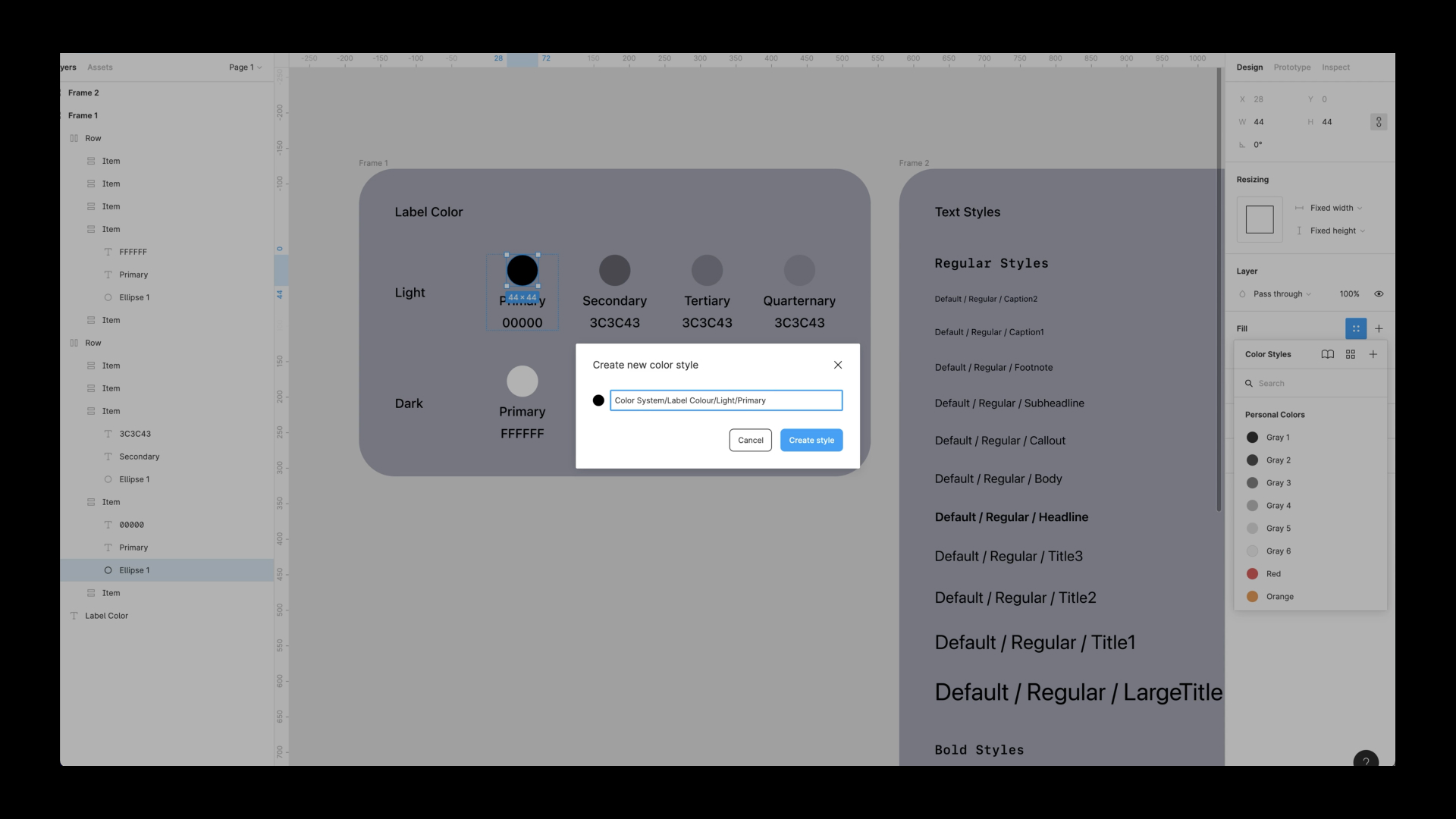Close the Create new color style dialog

point(837,365)
